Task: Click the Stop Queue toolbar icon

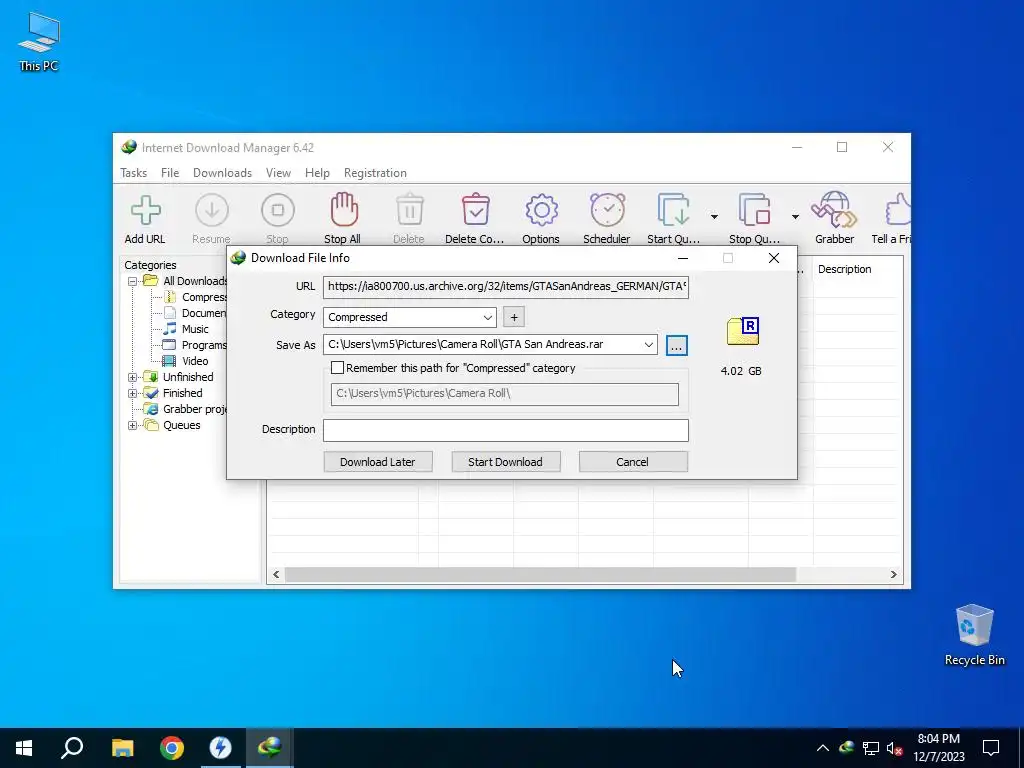Action: [754, 210]
